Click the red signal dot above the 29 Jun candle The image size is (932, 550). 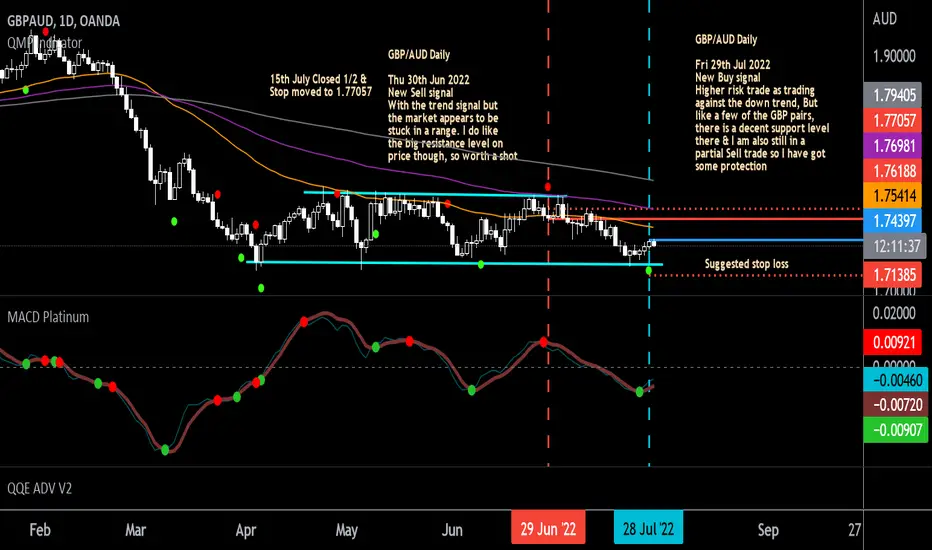[547, 187]
